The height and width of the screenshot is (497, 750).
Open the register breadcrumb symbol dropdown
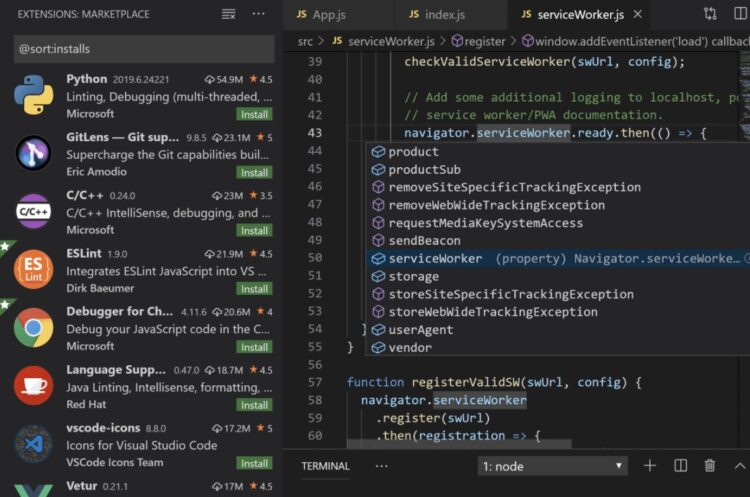coord(478,41)
